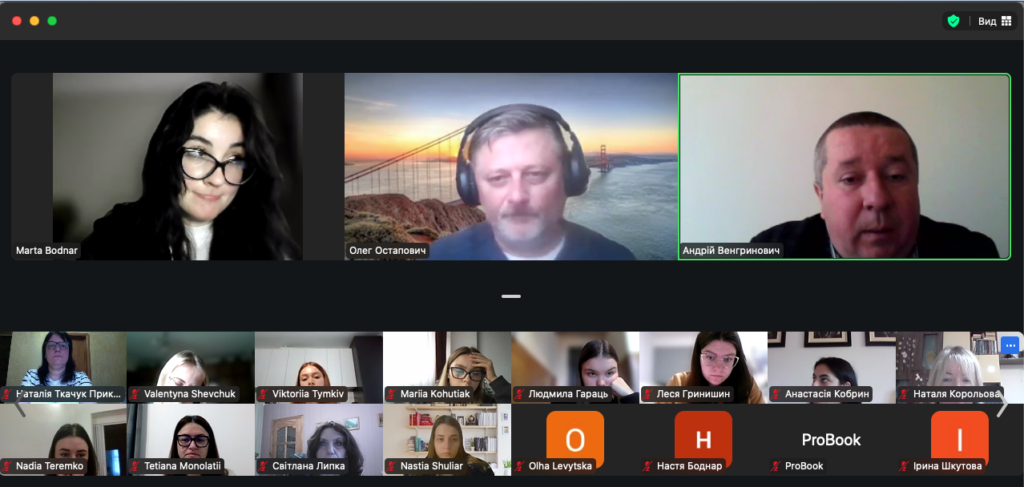Screen dimensions: 1024x487
Task: Select Олег Остапович's video with bridge background
Action: click(x=510, y=165)
